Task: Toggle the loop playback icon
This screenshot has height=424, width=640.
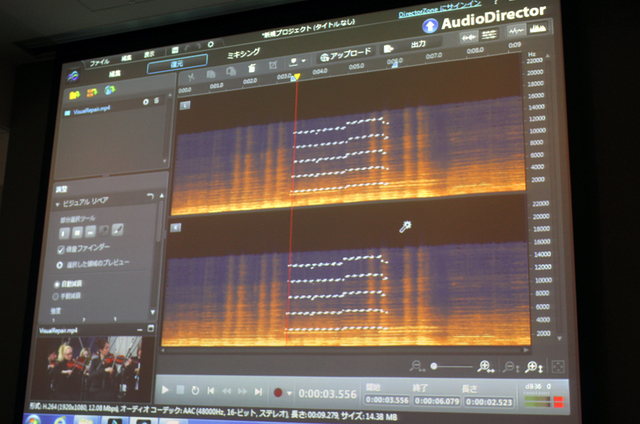Action: 196,390
